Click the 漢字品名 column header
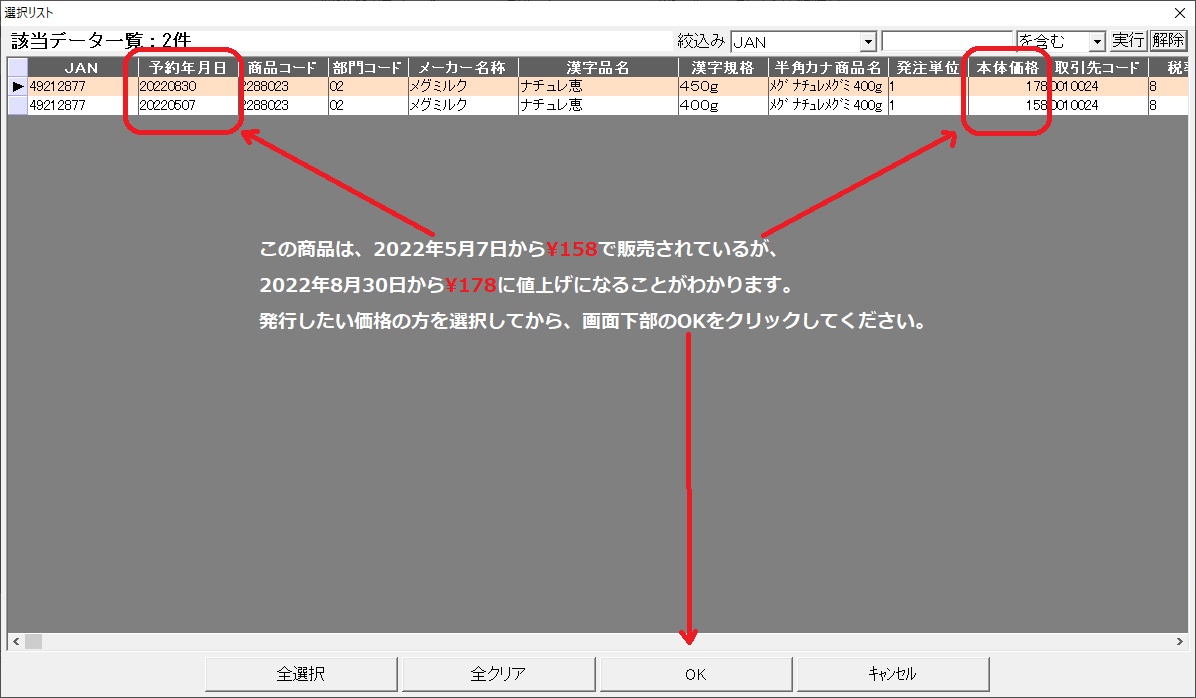Viewport: 1196px width, 698px height. point(597,68)
